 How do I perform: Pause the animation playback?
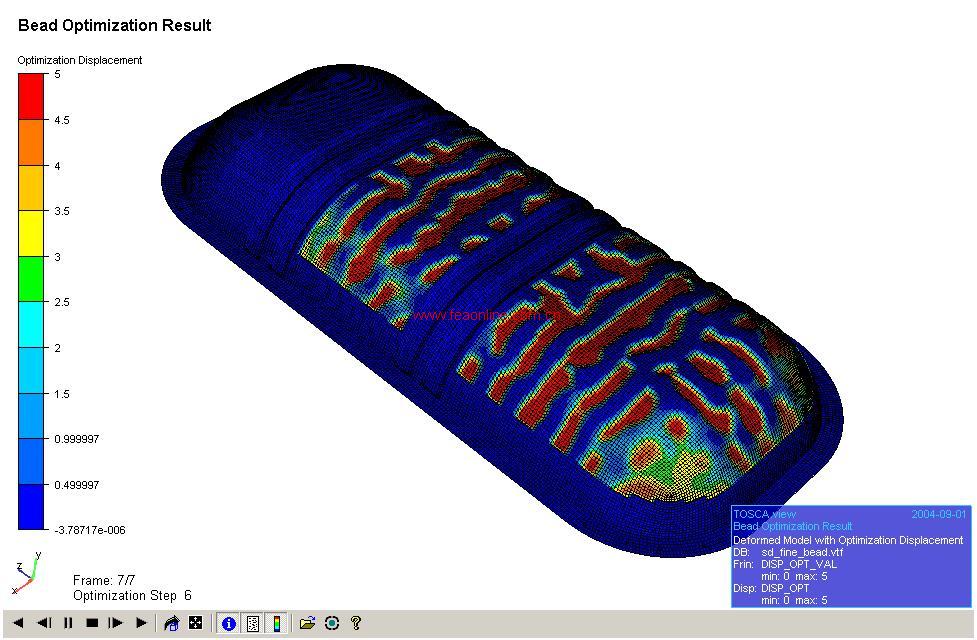point(68,623)
